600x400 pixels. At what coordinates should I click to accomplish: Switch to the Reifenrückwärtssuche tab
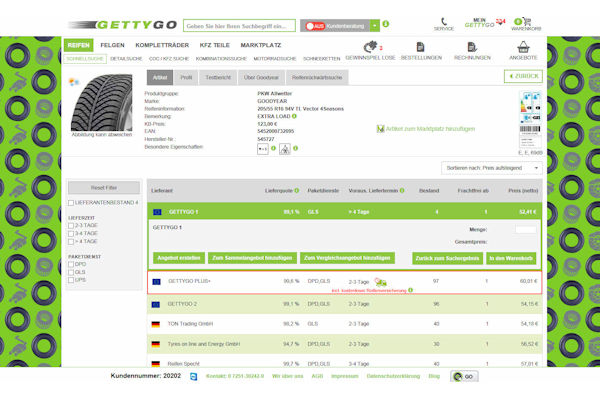click(317, 77)
